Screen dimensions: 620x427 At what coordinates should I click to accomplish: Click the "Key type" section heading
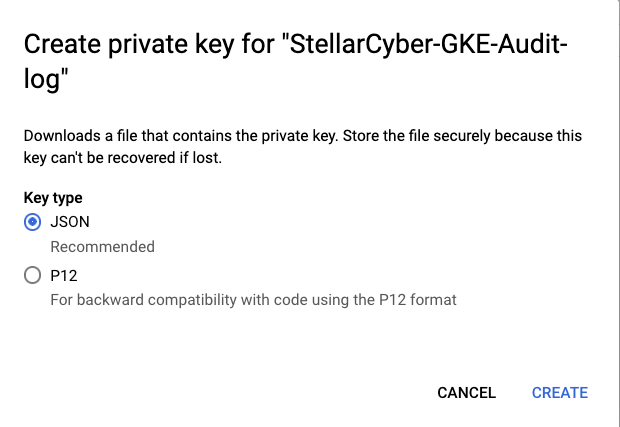click(x=53, y=198)
